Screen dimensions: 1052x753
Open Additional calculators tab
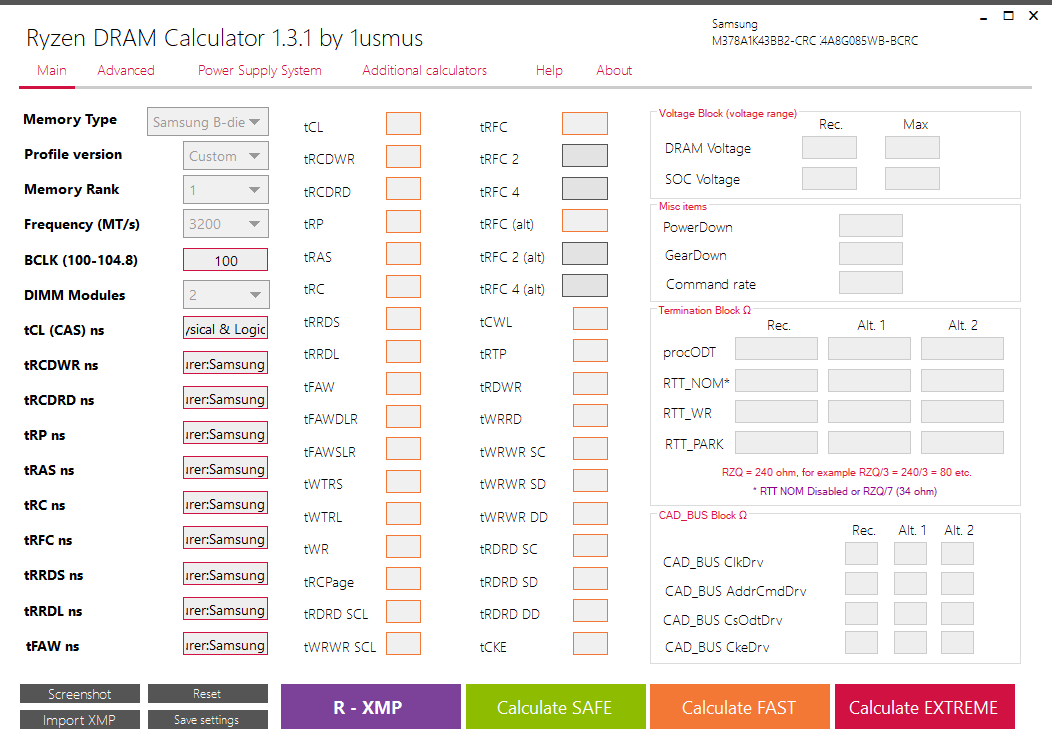[425, 70]
